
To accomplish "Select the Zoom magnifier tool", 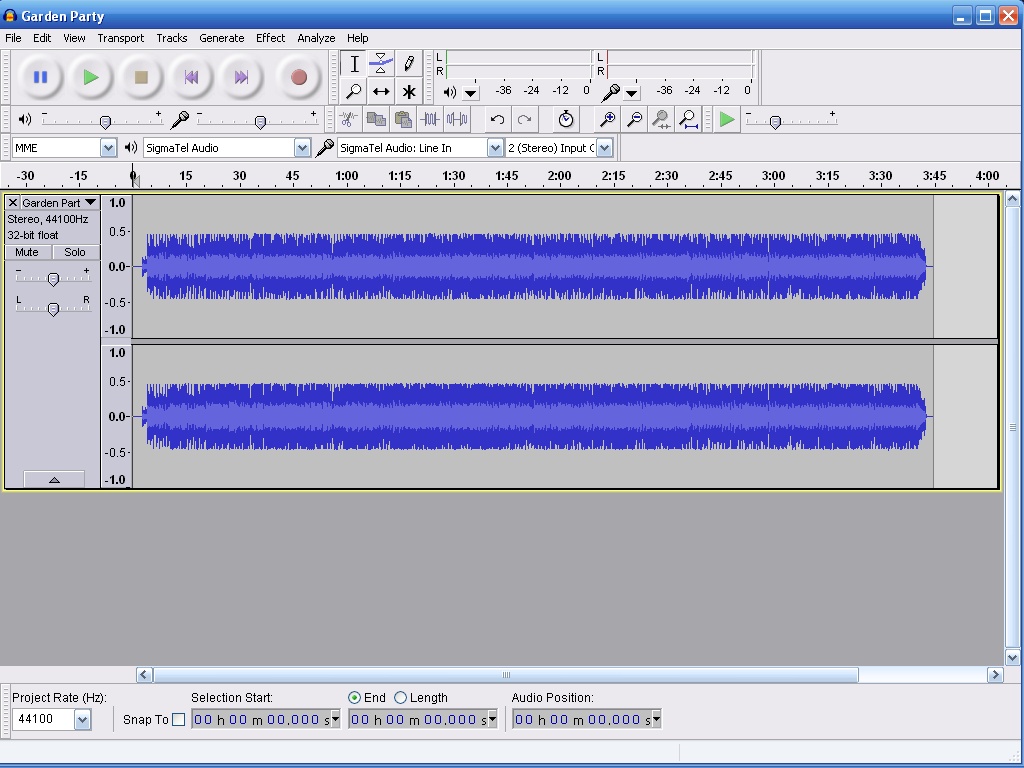I will [354, 91].
